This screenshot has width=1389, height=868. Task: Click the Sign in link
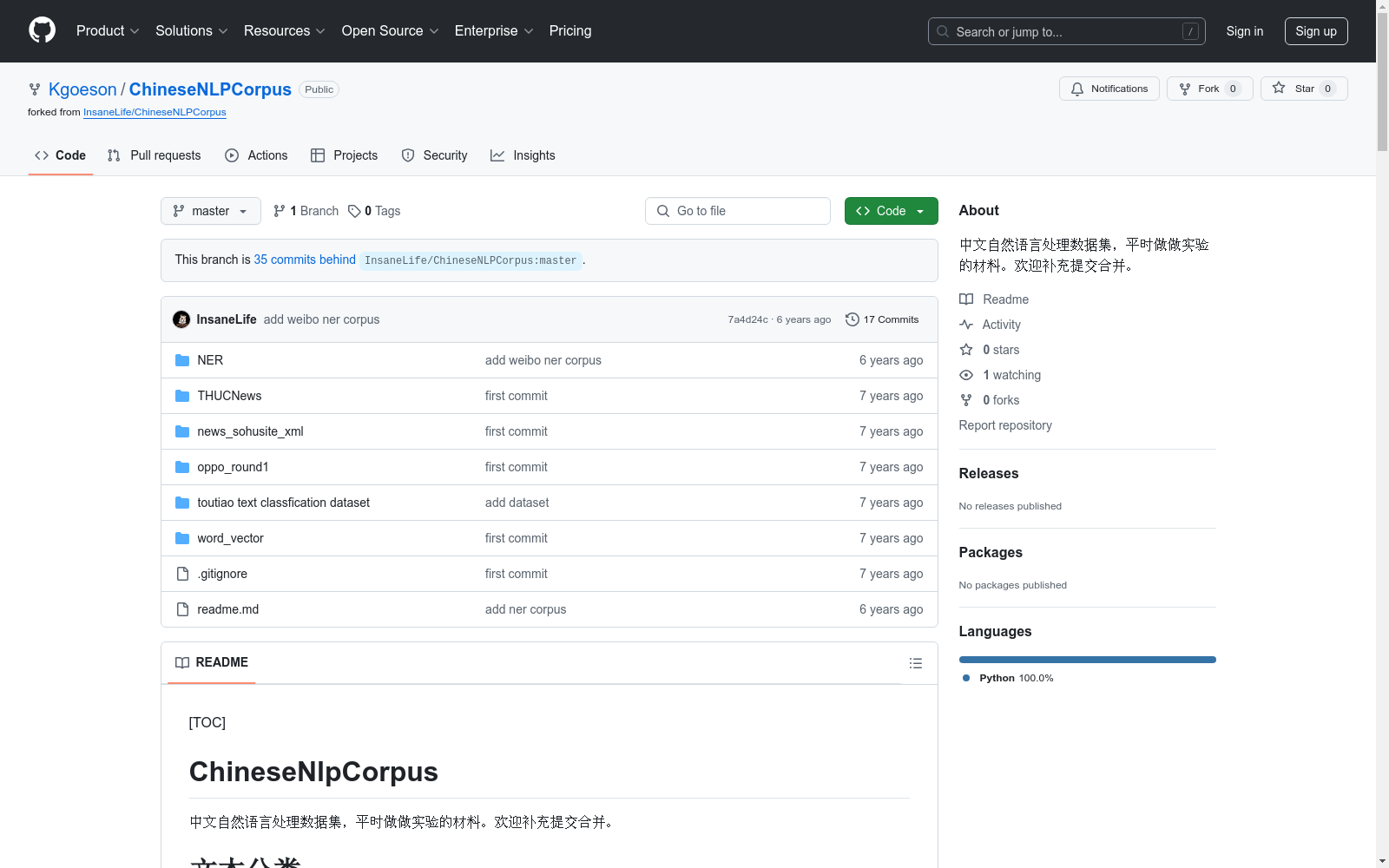tap(1245, 31)
